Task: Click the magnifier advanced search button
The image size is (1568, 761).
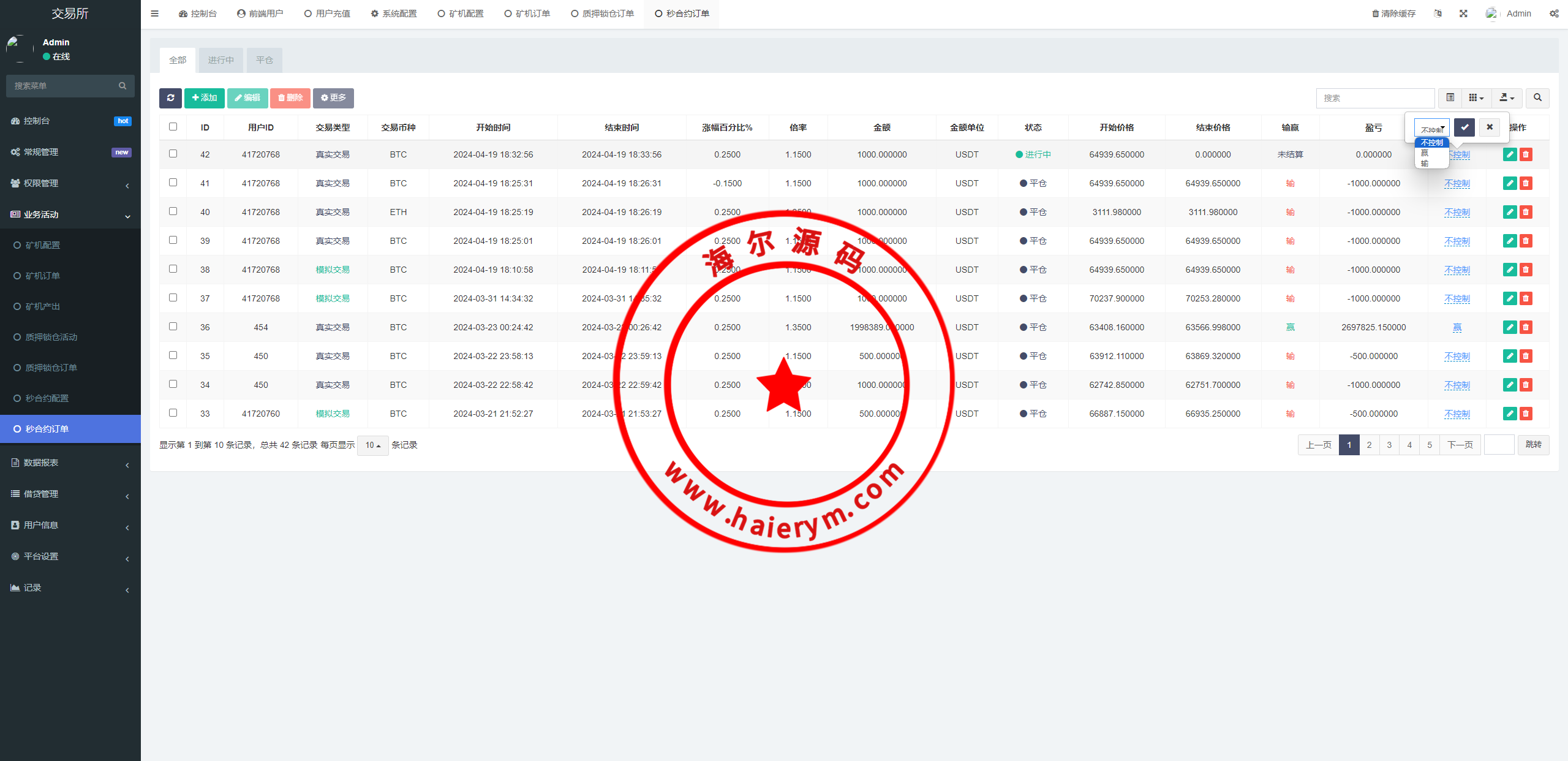Action: pos(1537,98)
